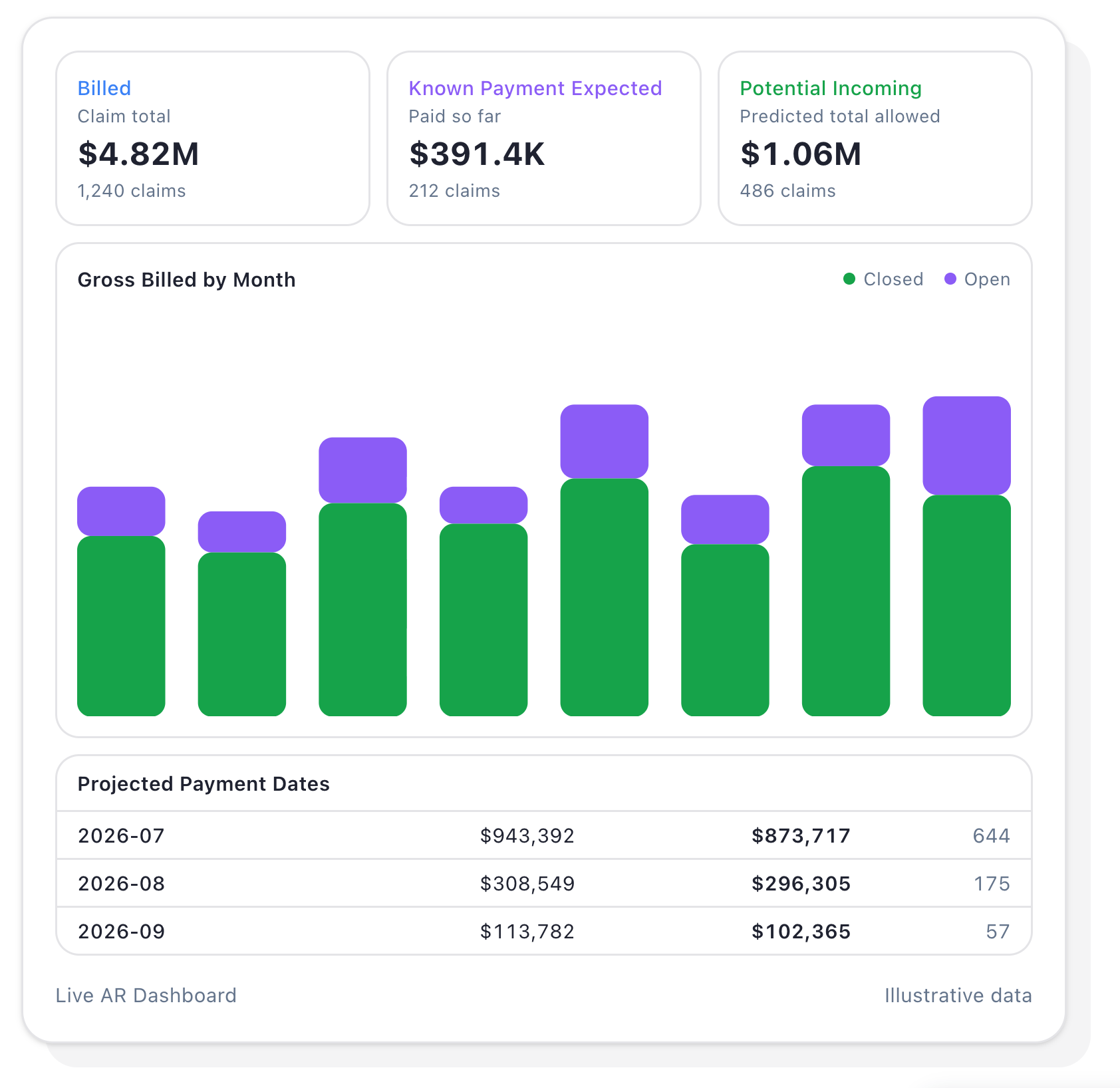Click the 644 claim count
The width and height of the screenshot is (1120, 1088).
[991, 836]
